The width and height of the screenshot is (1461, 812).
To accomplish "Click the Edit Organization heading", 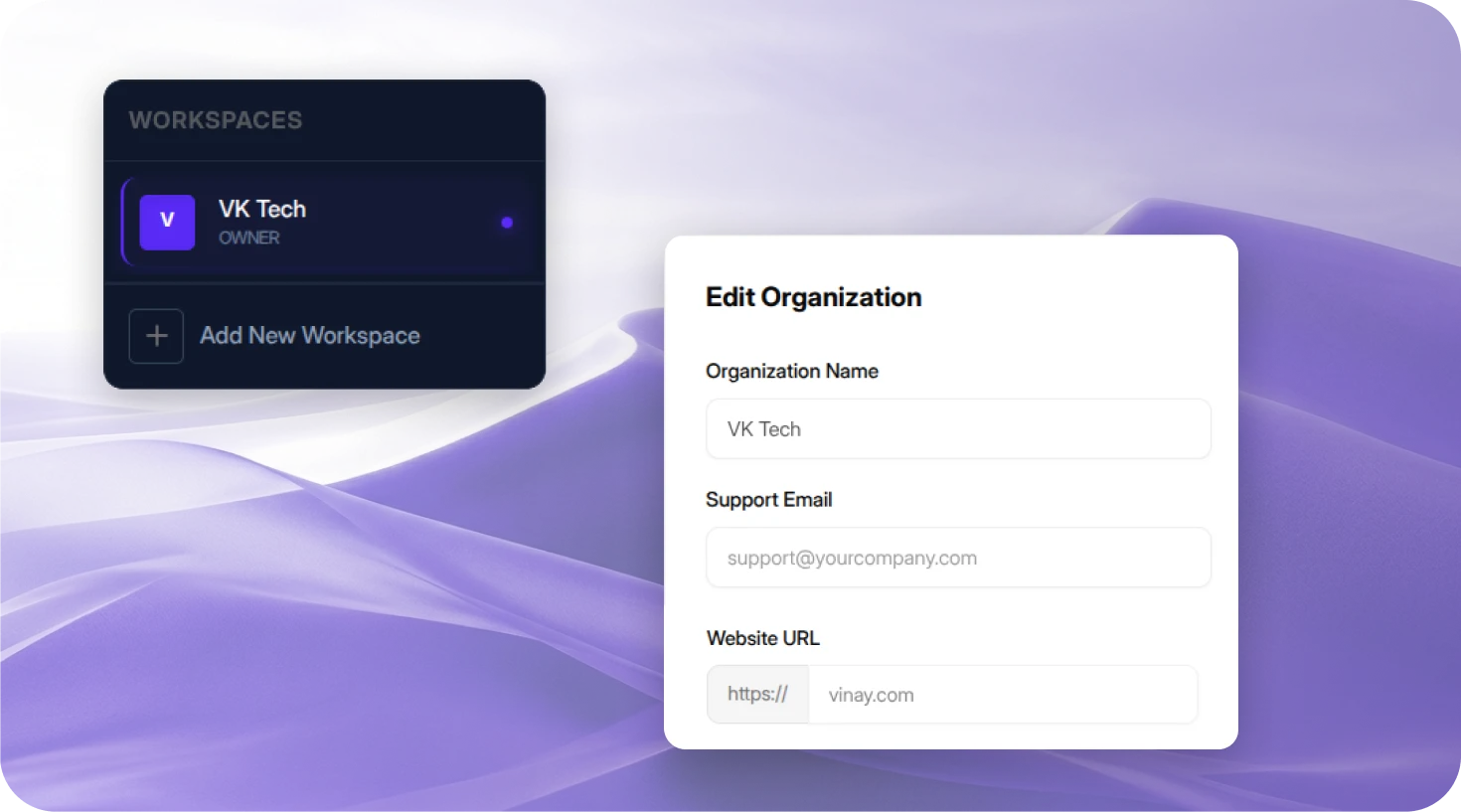I will tap(813, 297).
